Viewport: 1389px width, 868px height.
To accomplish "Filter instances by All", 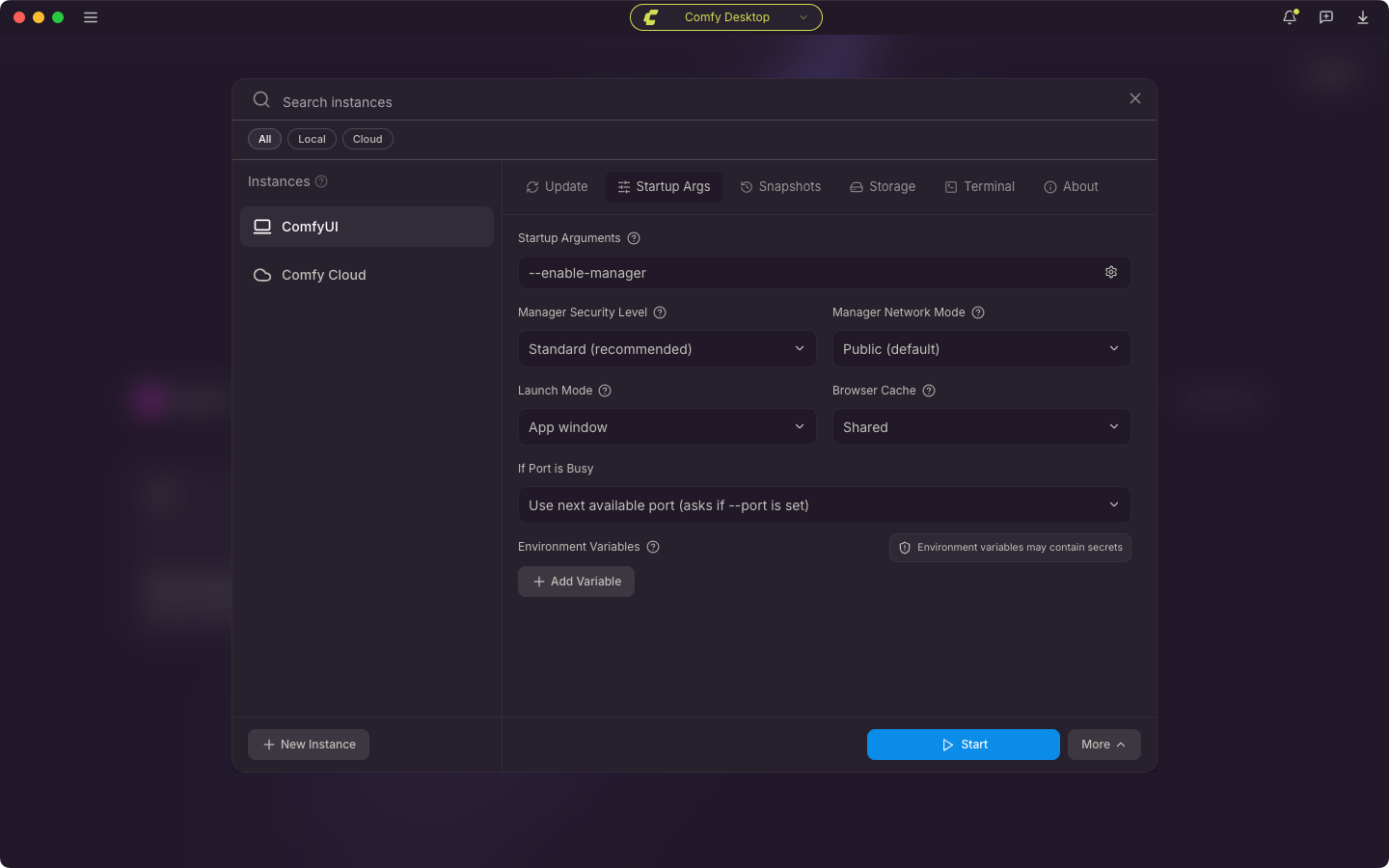I will coord(264,139).
